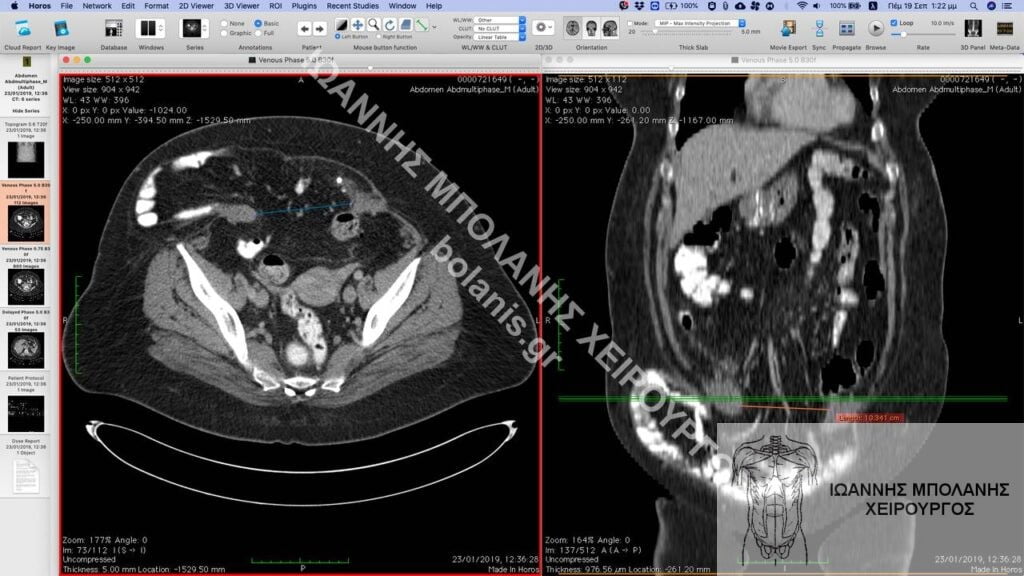The width and height of the screenshot is (1024, 576).
Task: Adjust the playback Rate slider
Action: pos(921,34)
